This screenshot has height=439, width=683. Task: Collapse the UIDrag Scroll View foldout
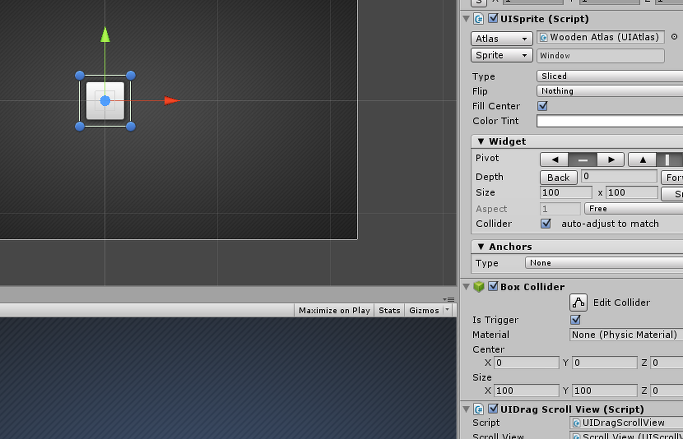[x=467, y=409]
